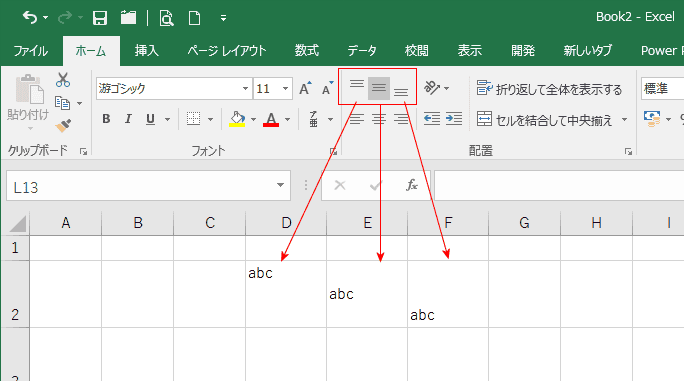Select the Cut scissors icon
Screen dimensions: 684x381
pos(63,80)
